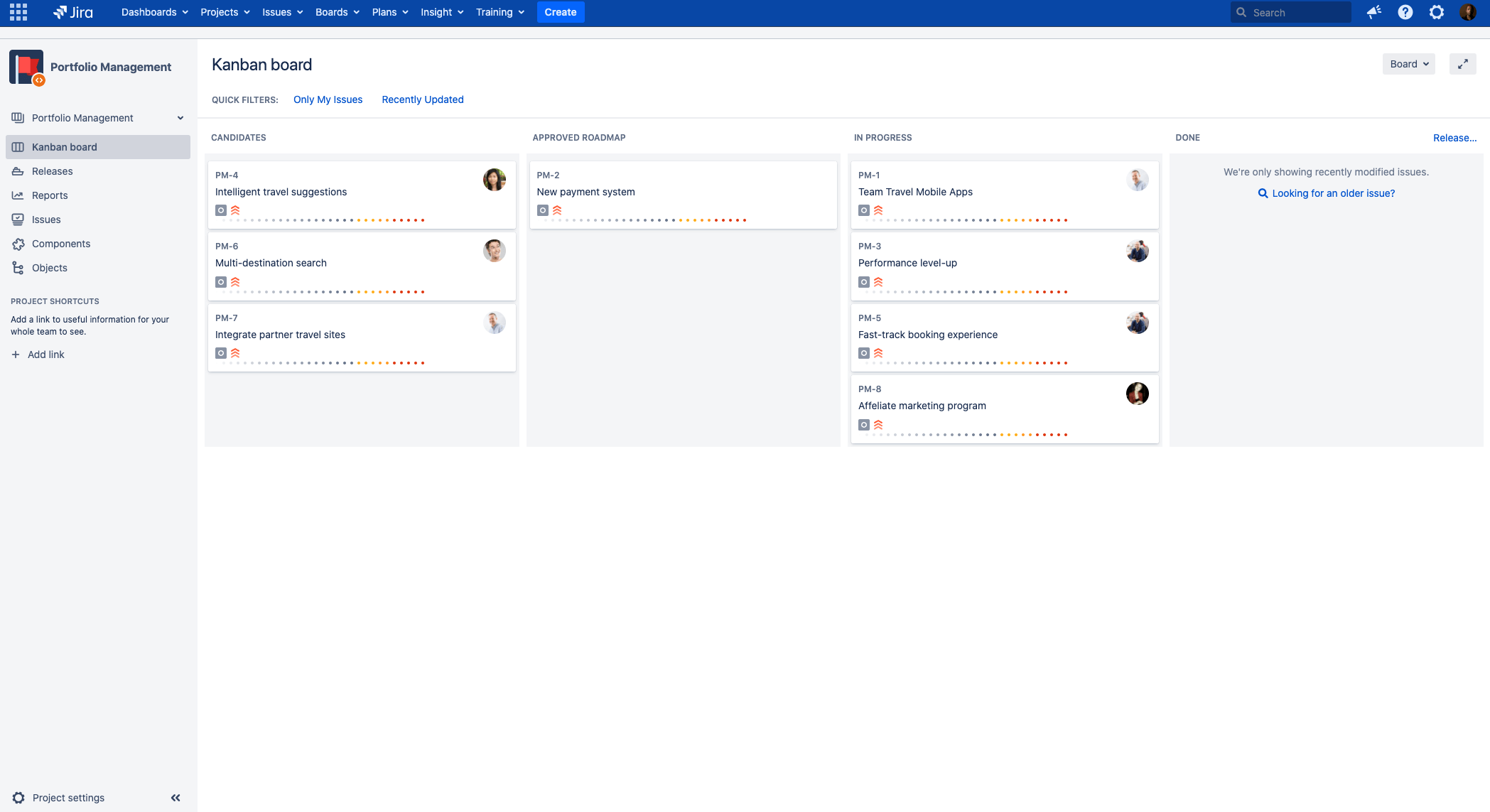Open the Boards navigation menu item
1490x812 pixels.
coord(335,12)
